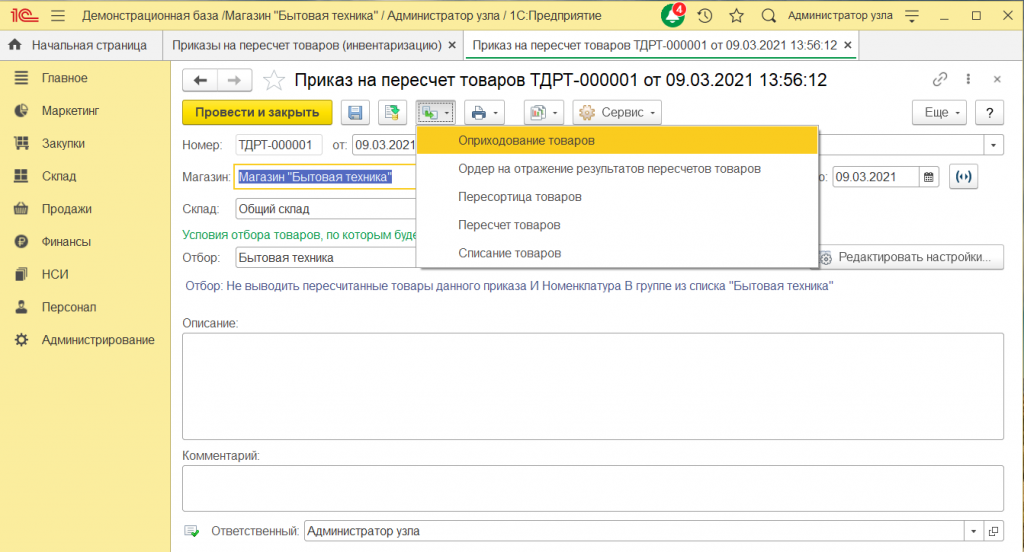Go back with the left arrow button

(x=200, y=80)
